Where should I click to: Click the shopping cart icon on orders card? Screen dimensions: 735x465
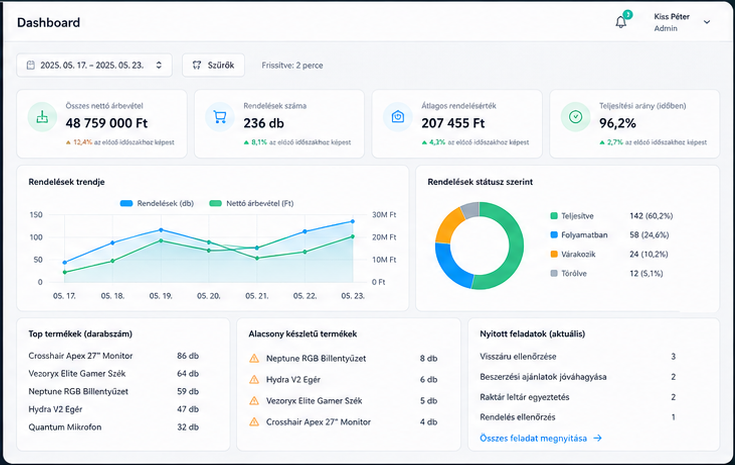click(x=220, y=117)
